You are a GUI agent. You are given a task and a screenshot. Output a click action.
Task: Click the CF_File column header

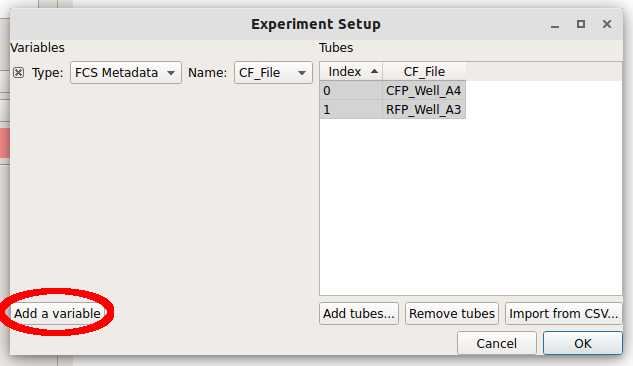point(424,71)
